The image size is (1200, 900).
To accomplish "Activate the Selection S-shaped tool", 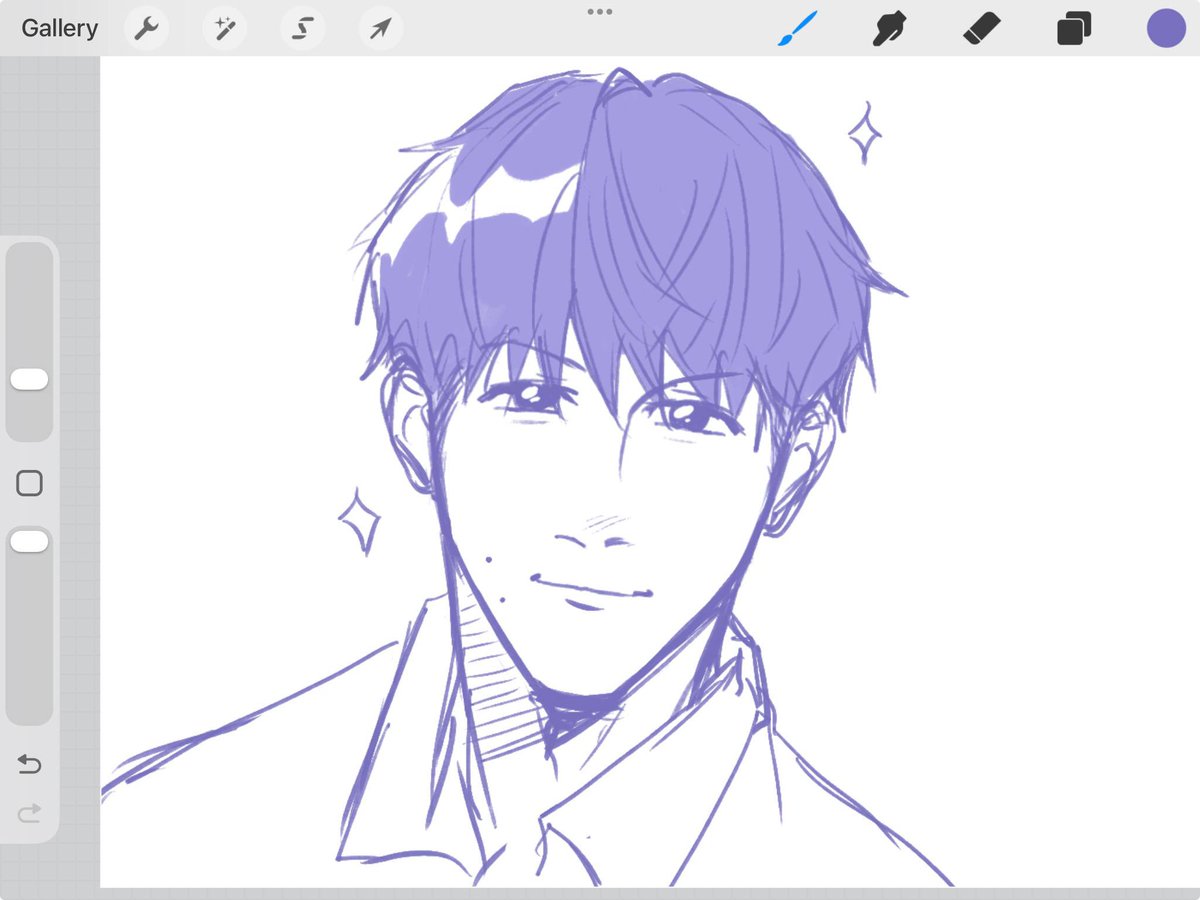I will coord(302,29).
